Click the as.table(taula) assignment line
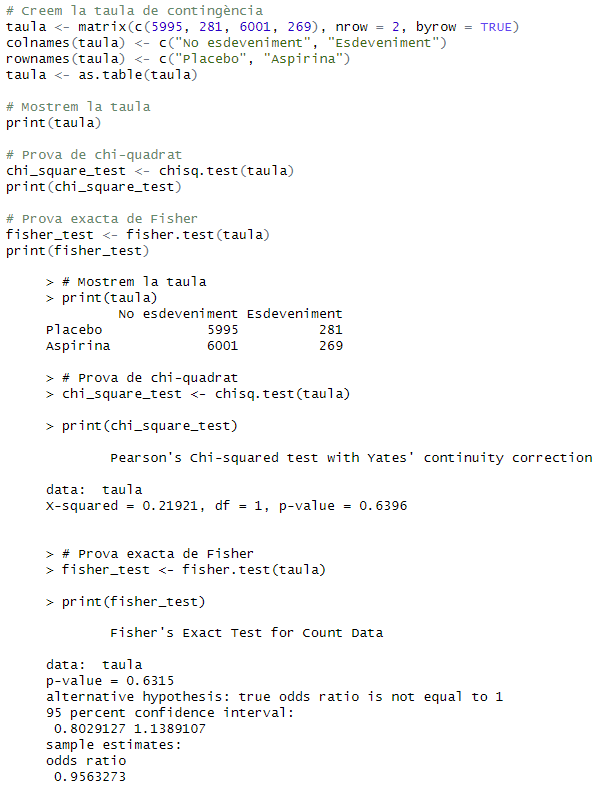This screenshot has height=794, width=603. pos(101,75)
